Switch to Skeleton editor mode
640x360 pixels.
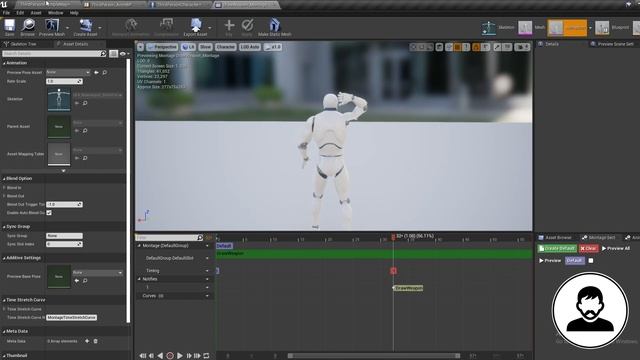[498, 28]
